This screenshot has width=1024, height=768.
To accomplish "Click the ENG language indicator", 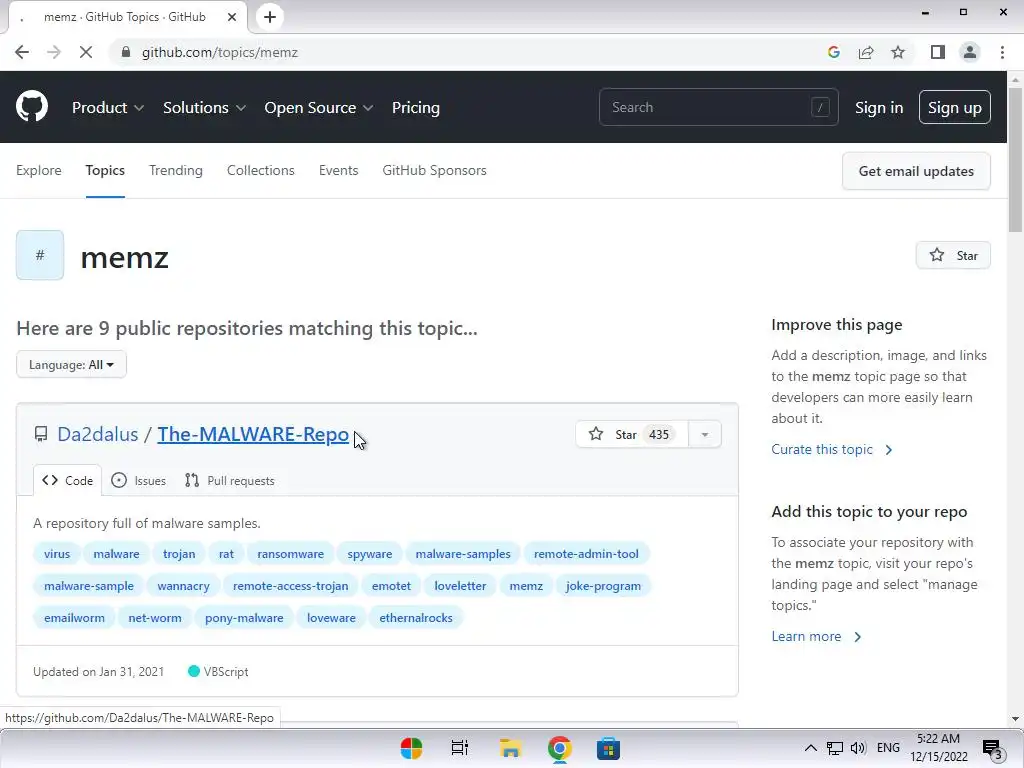I will [888, 748].
